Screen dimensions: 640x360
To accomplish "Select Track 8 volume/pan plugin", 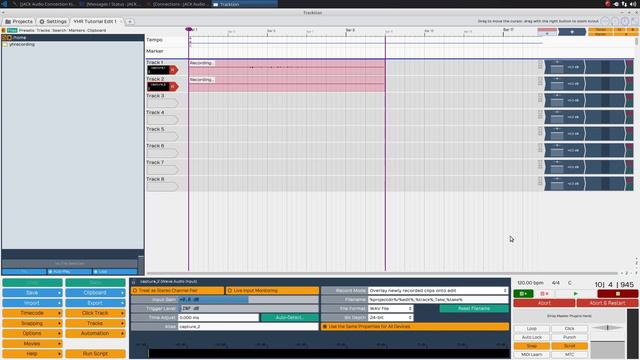I will pyautogui.click(x=565, y=184).
